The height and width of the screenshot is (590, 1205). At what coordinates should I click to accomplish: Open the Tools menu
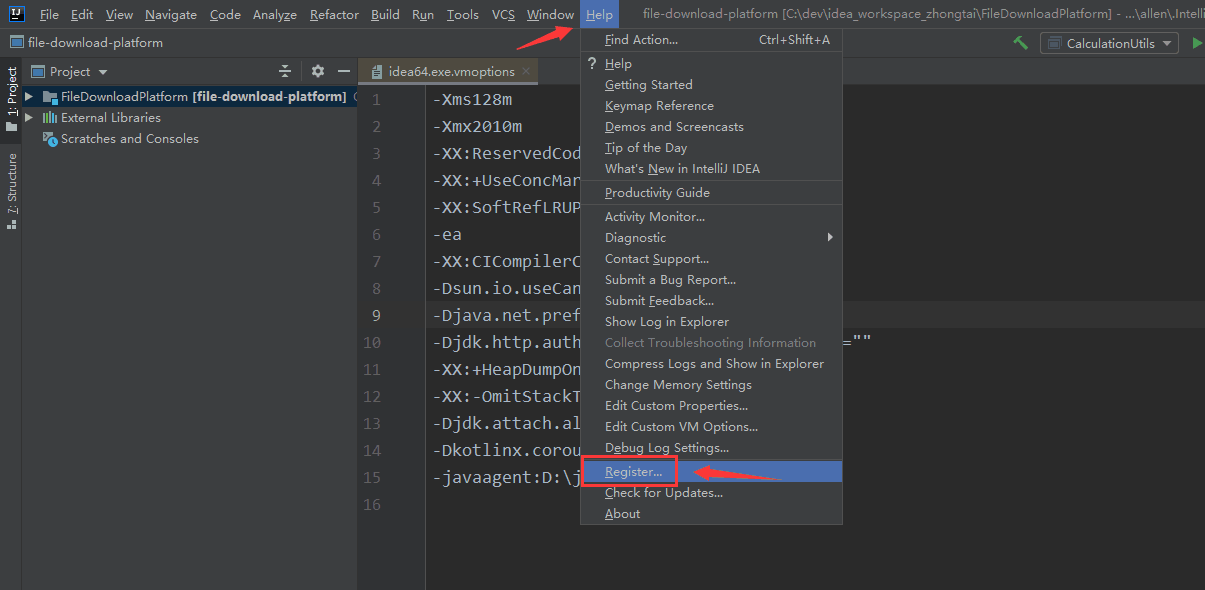tap(463, 15)
